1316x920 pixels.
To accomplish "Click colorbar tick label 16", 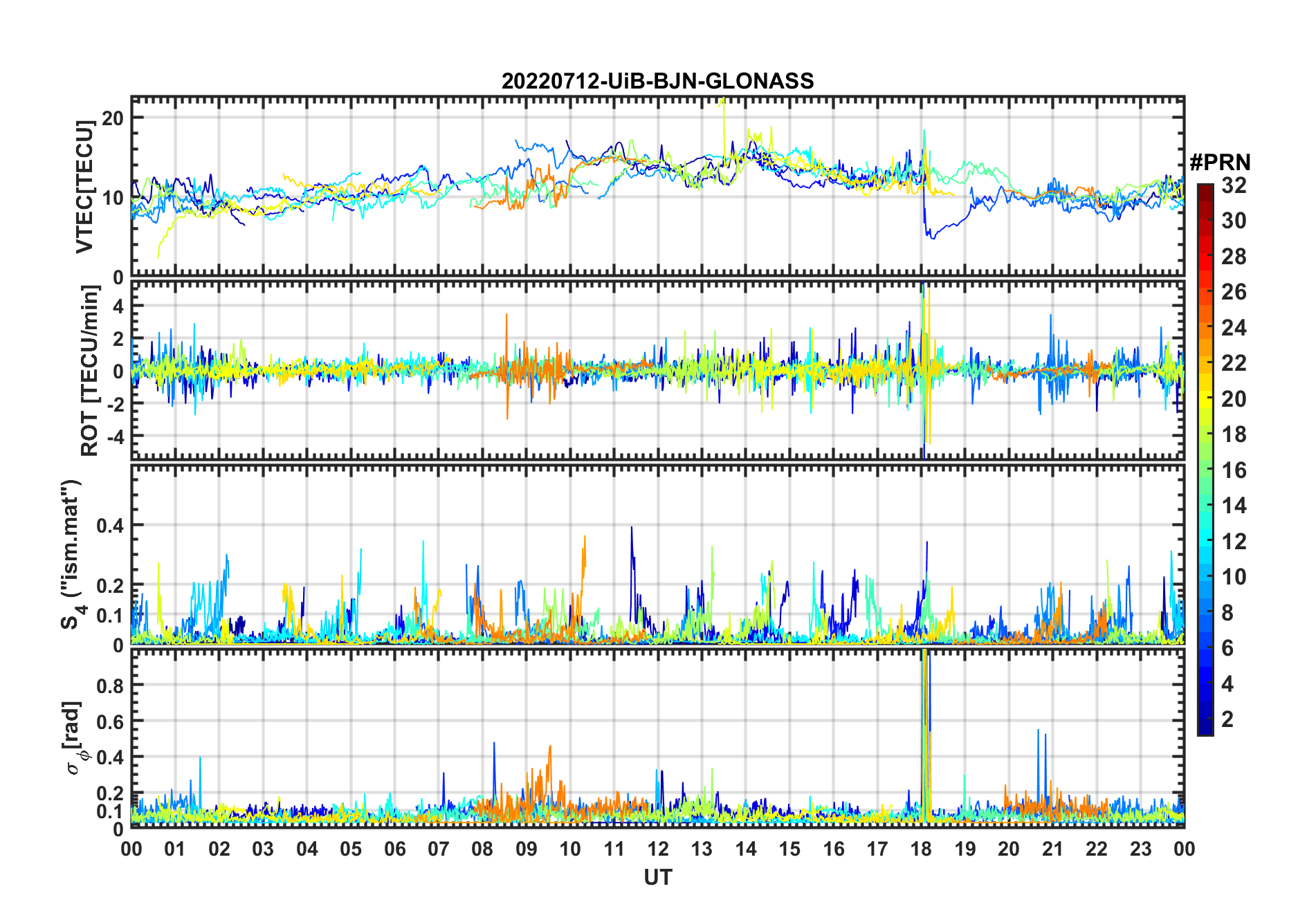I will tap(1234, 470).
